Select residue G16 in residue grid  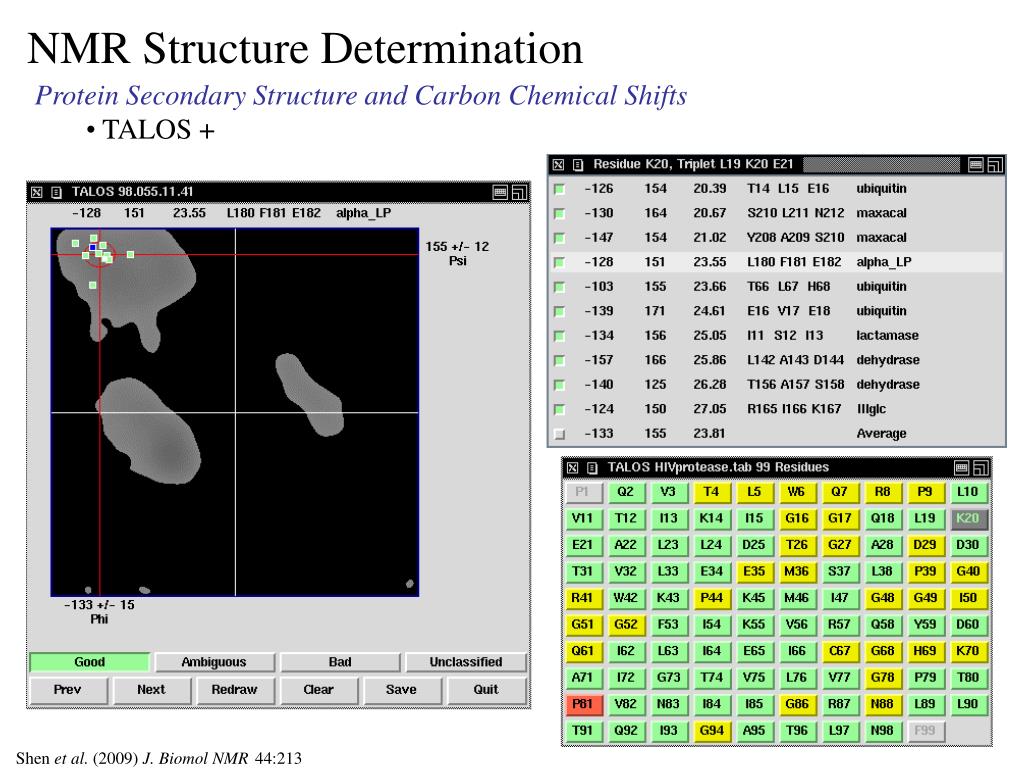797,519
